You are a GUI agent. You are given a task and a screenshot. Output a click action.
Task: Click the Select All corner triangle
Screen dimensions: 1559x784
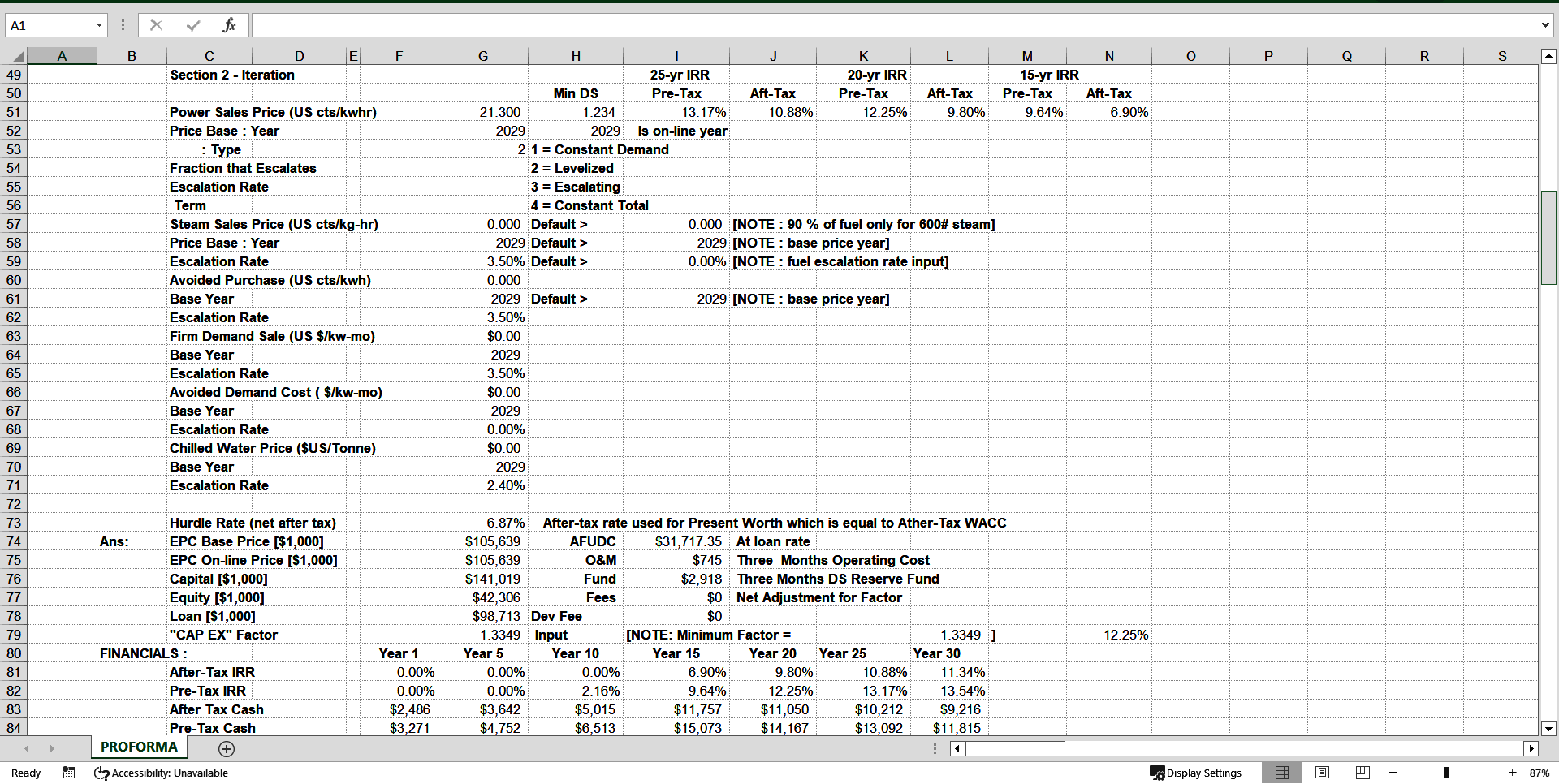point(18,55)
